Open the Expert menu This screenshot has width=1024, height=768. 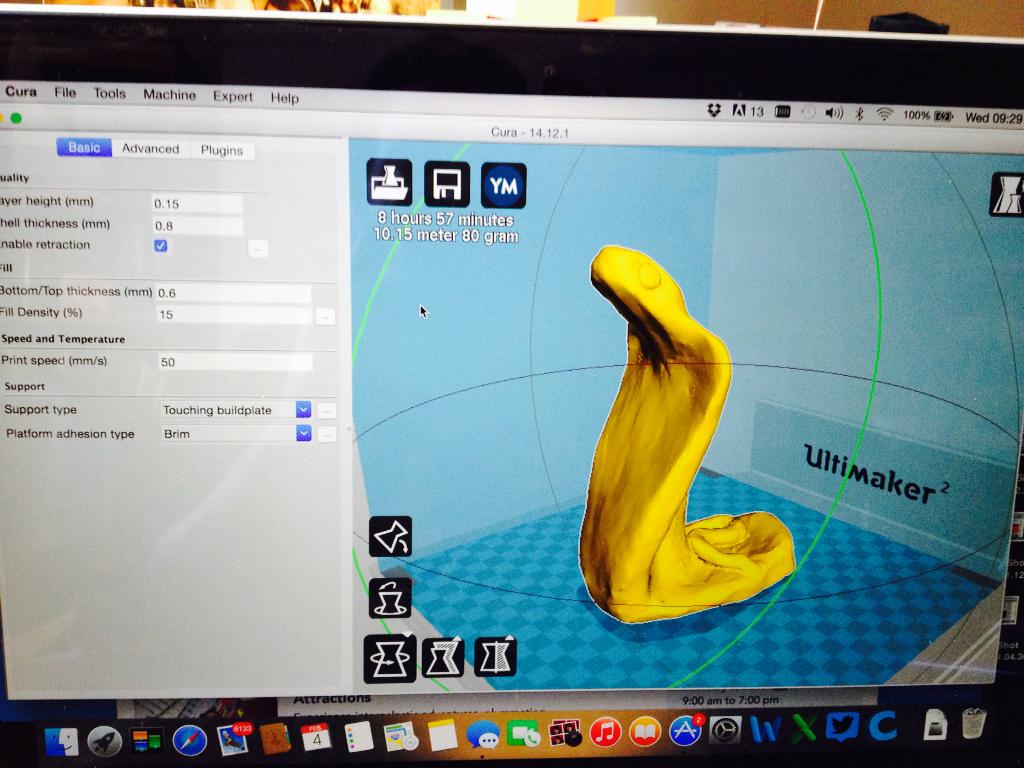pyautogui.click(x=232, y=97)
